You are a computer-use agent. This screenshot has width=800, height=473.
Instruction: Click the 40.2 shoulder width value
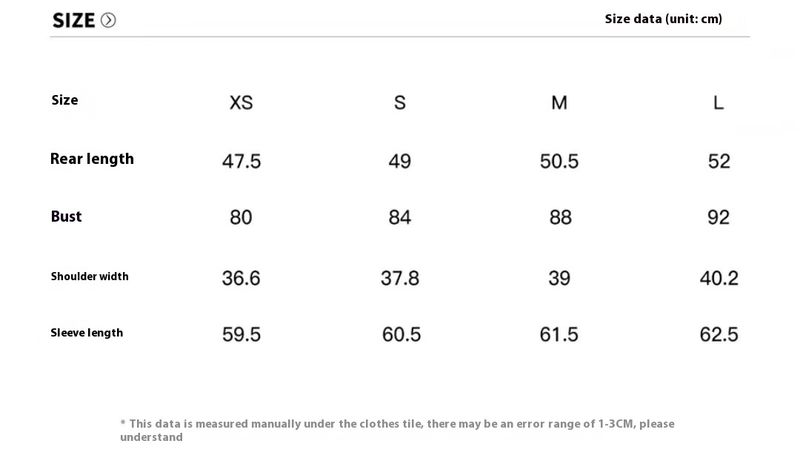718,278
